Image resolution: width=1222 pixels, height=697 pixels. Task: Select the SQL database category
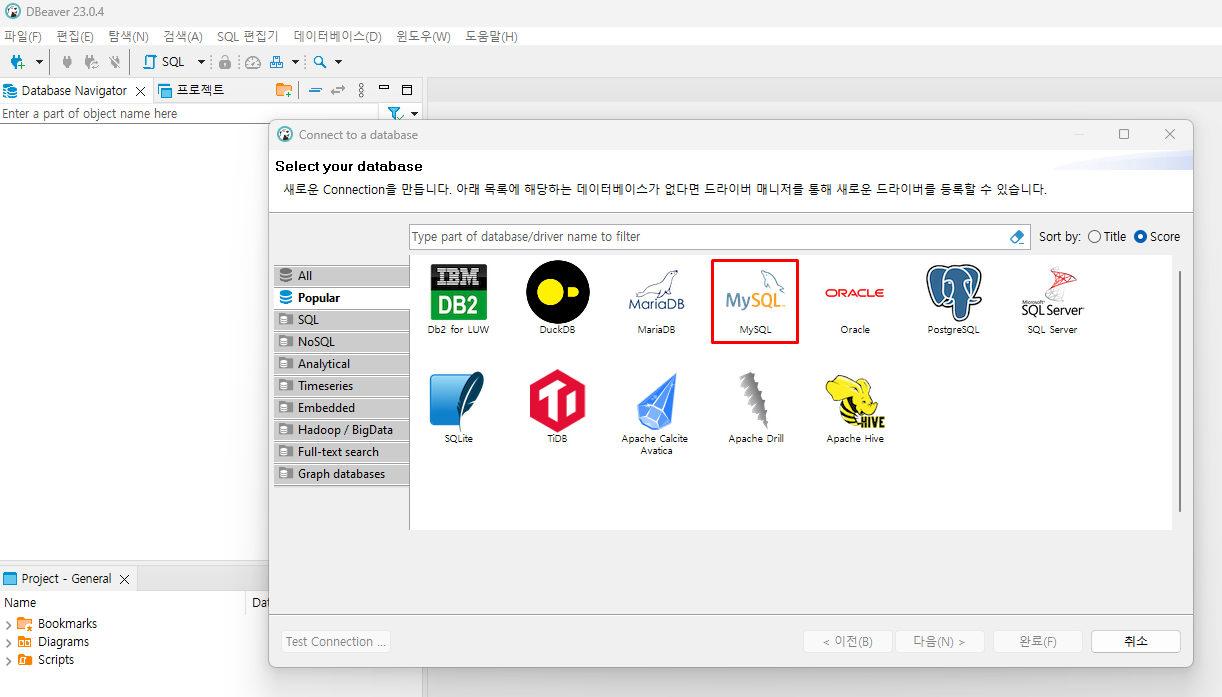coord(342,320)
